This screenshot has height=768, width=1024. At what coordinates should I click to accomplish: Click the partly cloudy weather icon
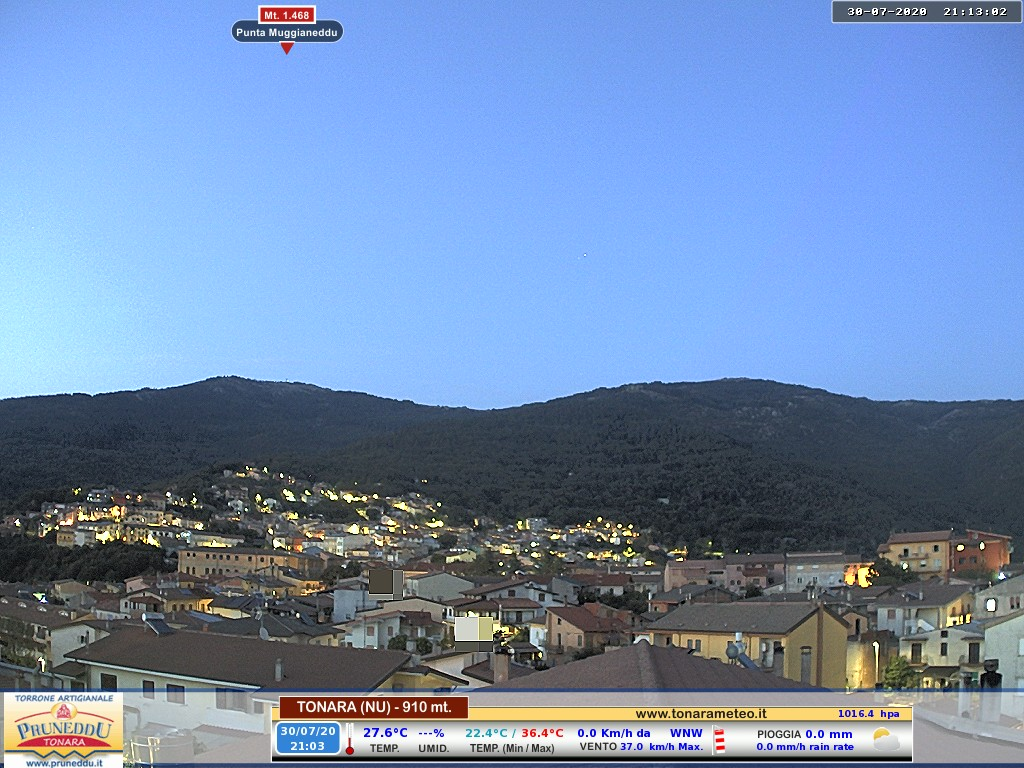[886, 739]
